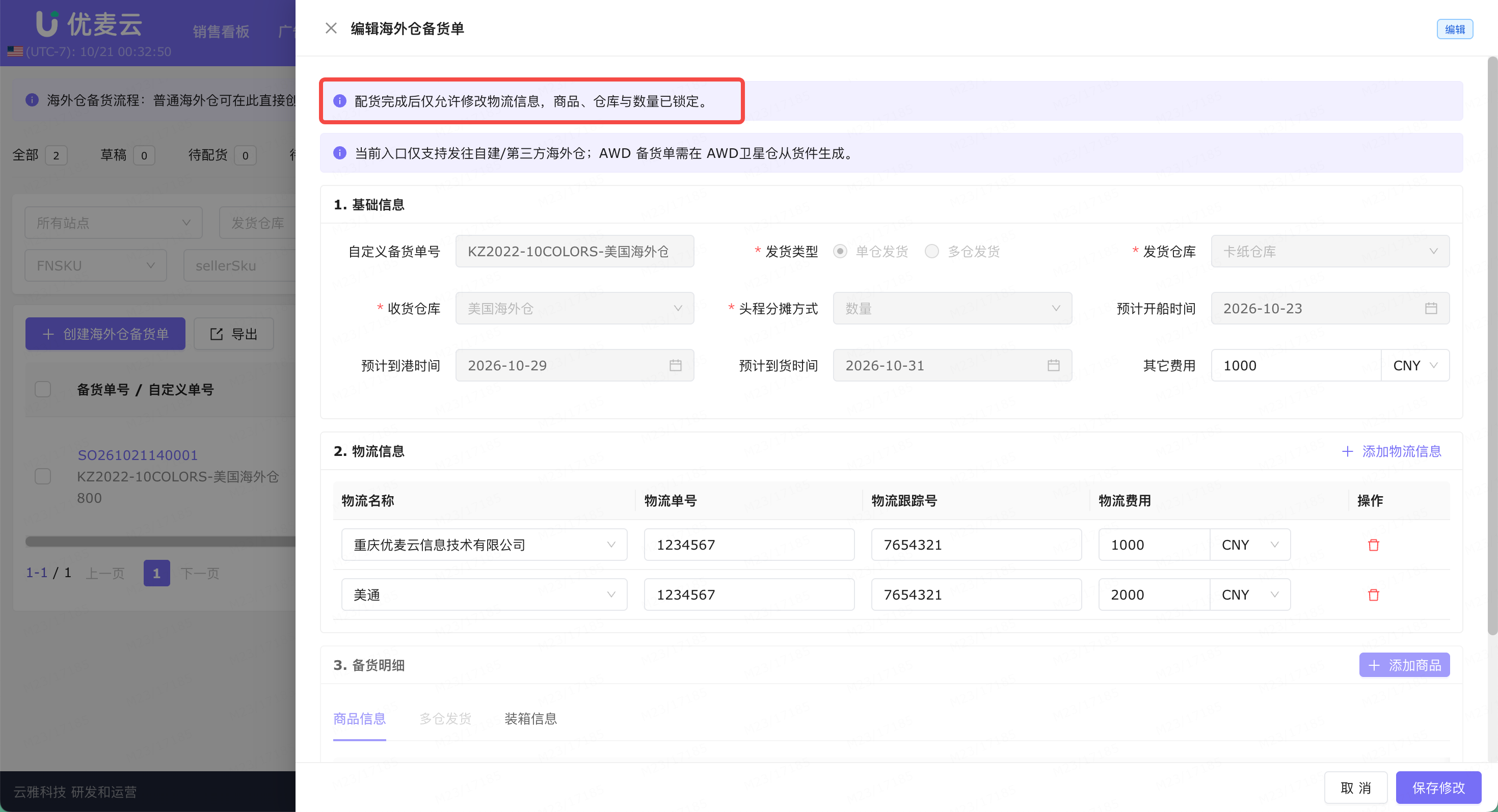The height and width of the screenshot is (812, 1498).
Task: Click info icon beside 配货完成后 notice
Action: point(340,101)
